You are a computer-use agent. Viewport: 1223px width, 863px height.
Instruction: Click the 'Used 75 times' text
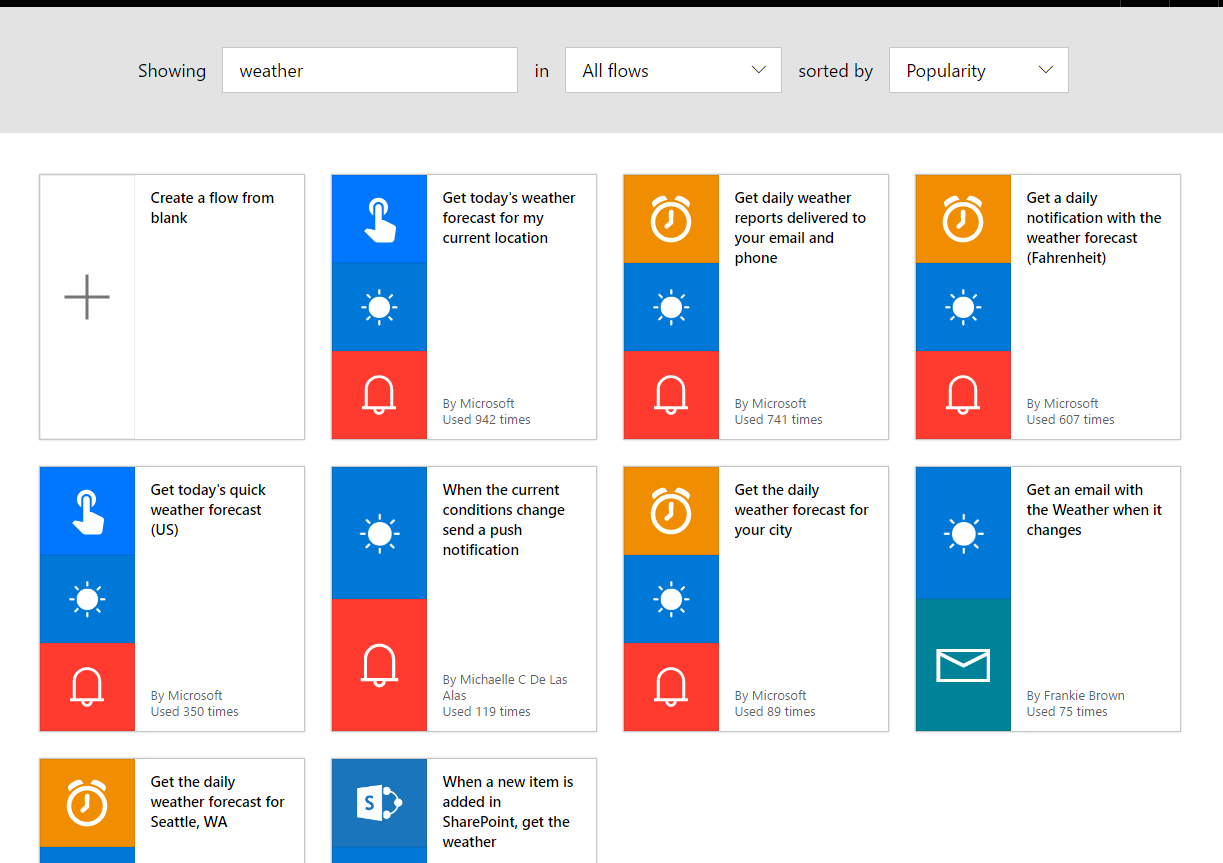1067,712
